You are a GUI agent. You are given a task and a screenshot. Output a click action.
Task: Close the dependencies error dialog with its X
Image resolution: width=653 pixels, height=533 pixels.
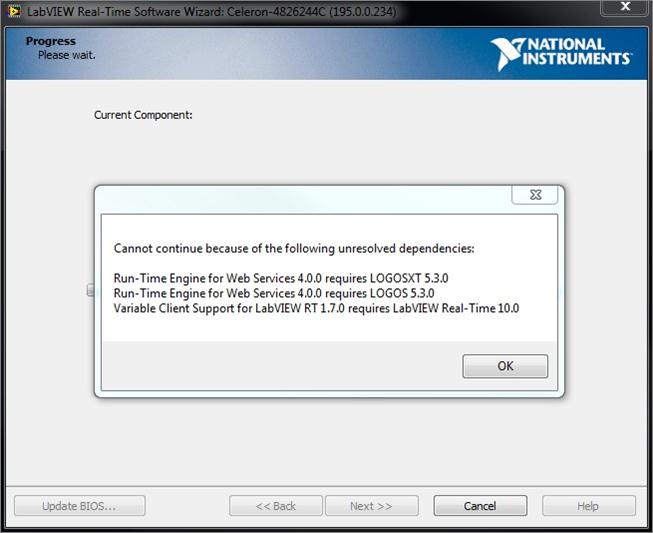pyautogui.click(x=535, y=195)
